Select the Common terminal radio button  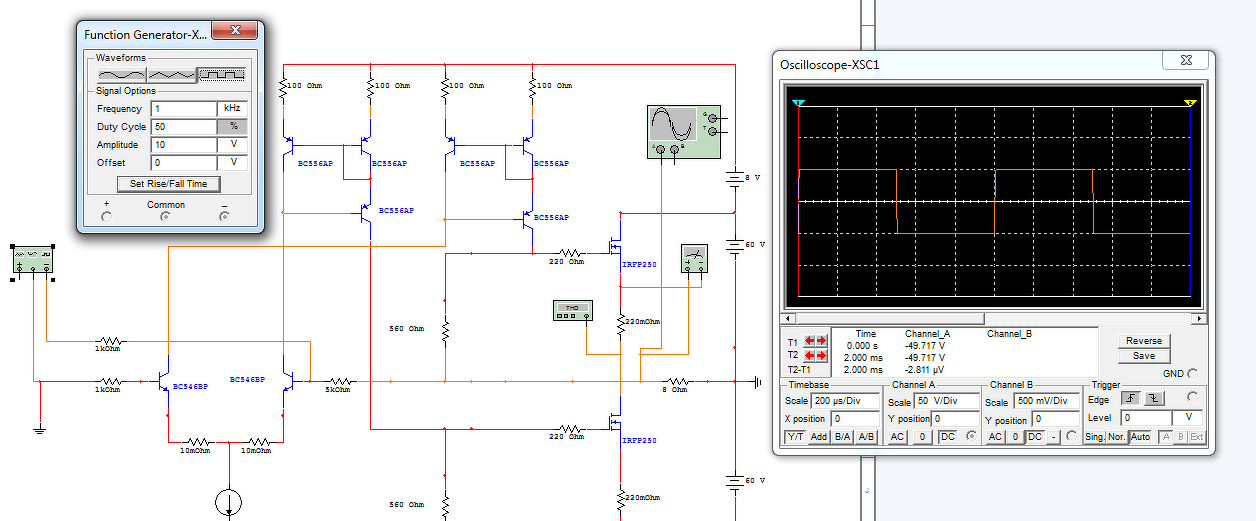click(165, 217)
